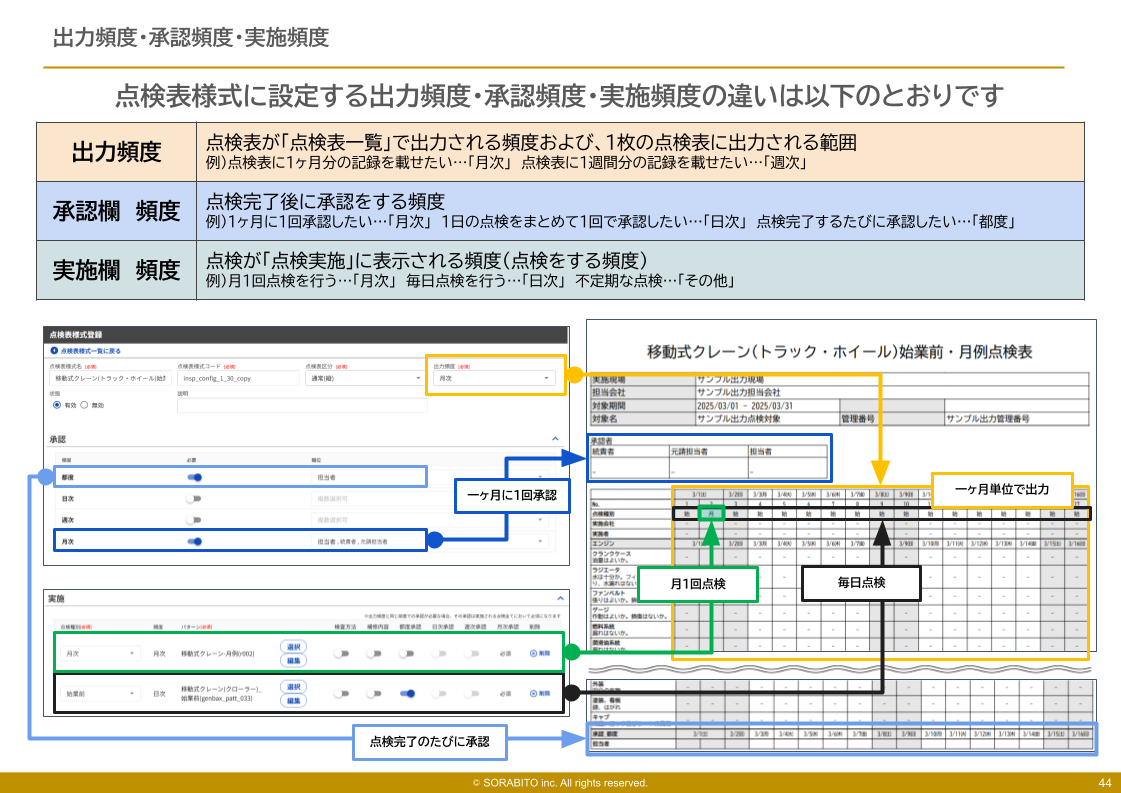Select the 無効 radio button
Image resolution: width=1121 pixels, height=793 pixels.
(83, 404)
